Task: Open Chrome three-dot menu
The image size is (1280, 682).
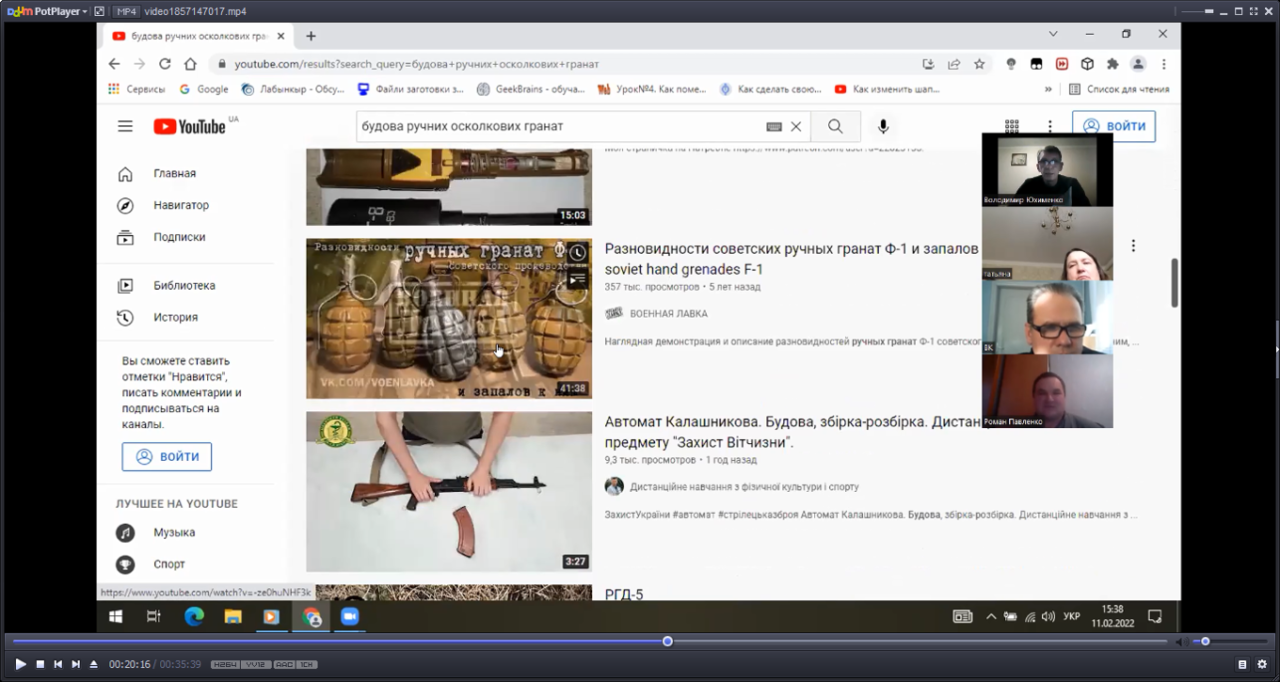Action: pos(1163,64)
